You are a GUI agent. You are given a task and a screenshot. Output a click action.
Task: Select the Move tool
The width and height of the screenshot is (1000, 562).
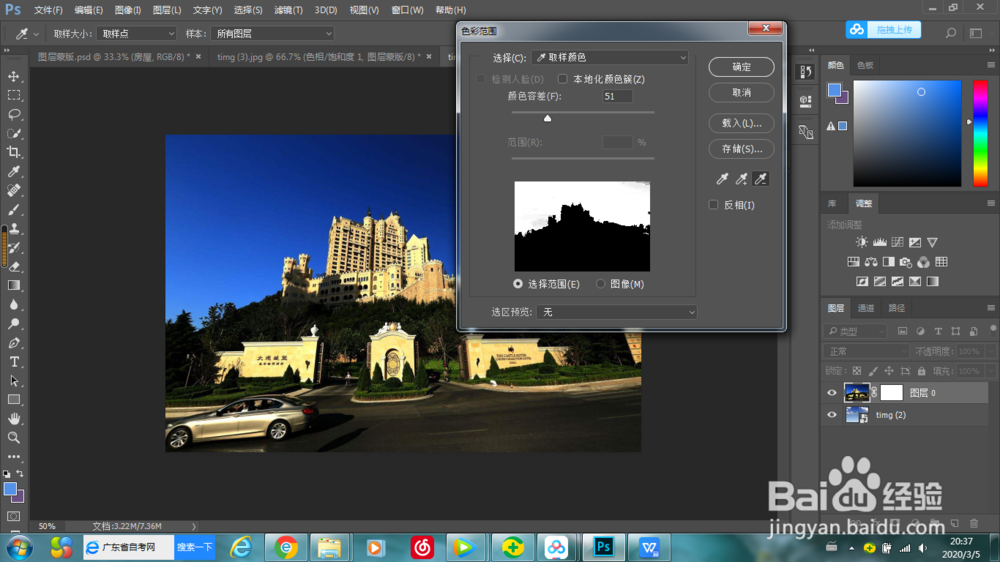(13, 77)
